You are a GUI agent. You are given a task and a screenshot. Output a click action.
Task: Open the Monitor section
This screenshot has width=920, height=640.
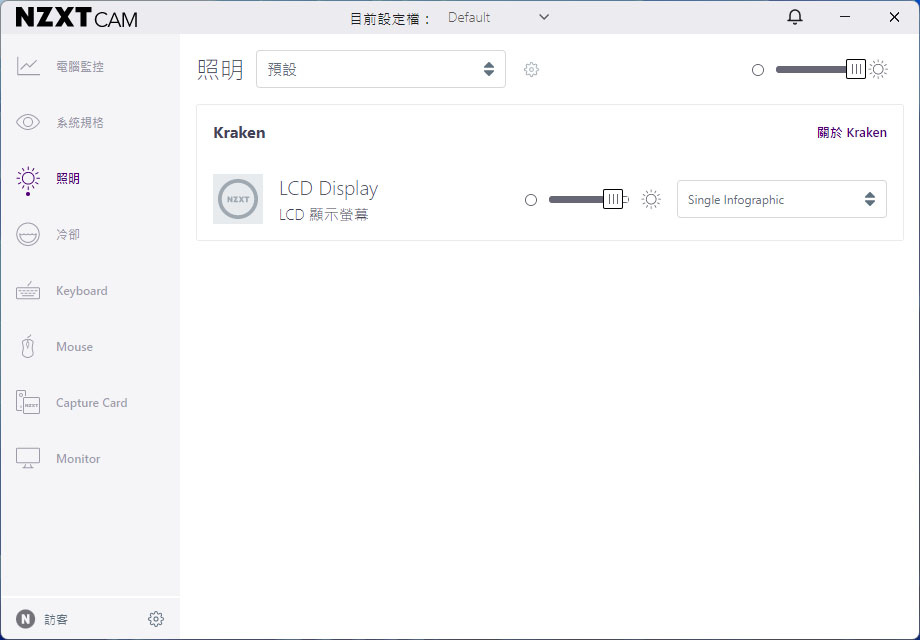tap(78, 459)
